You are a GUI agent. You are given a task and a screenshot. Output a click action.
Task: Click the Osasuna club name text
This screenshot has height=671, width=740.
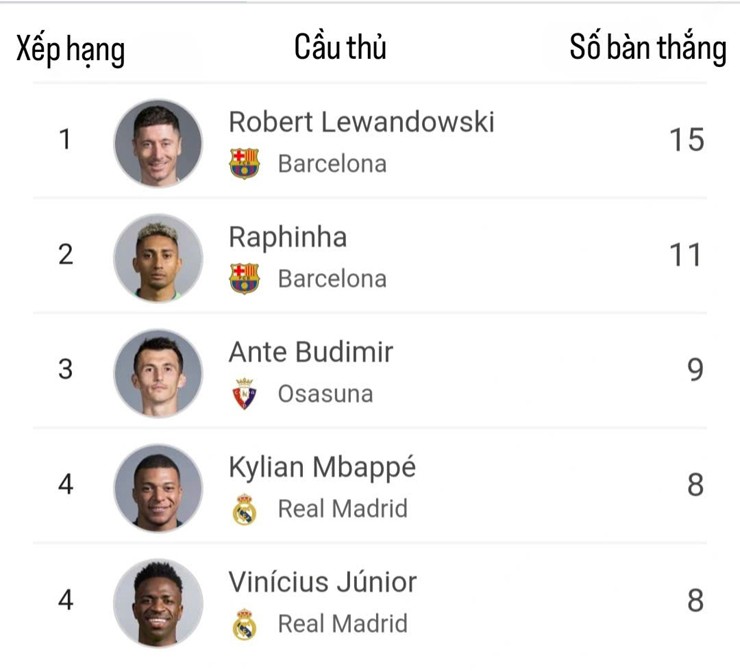[325, 394]
